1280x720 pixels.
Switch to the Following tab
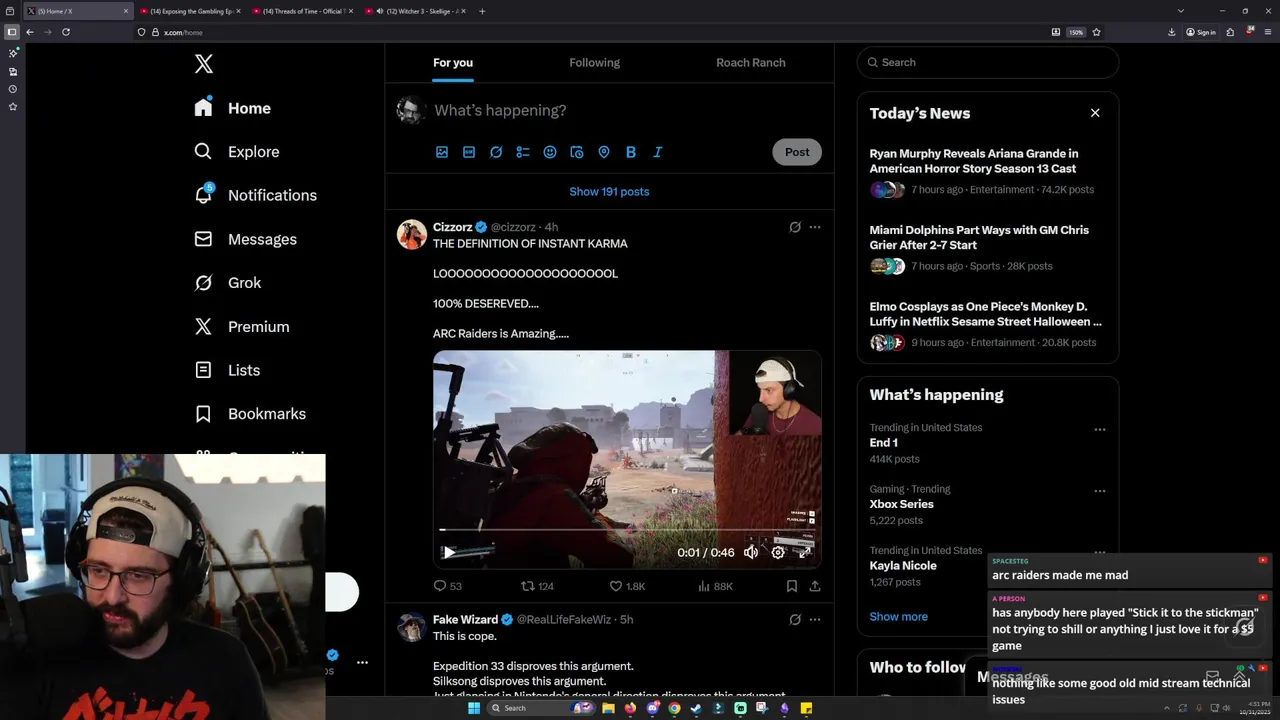(x=595, y=62)
